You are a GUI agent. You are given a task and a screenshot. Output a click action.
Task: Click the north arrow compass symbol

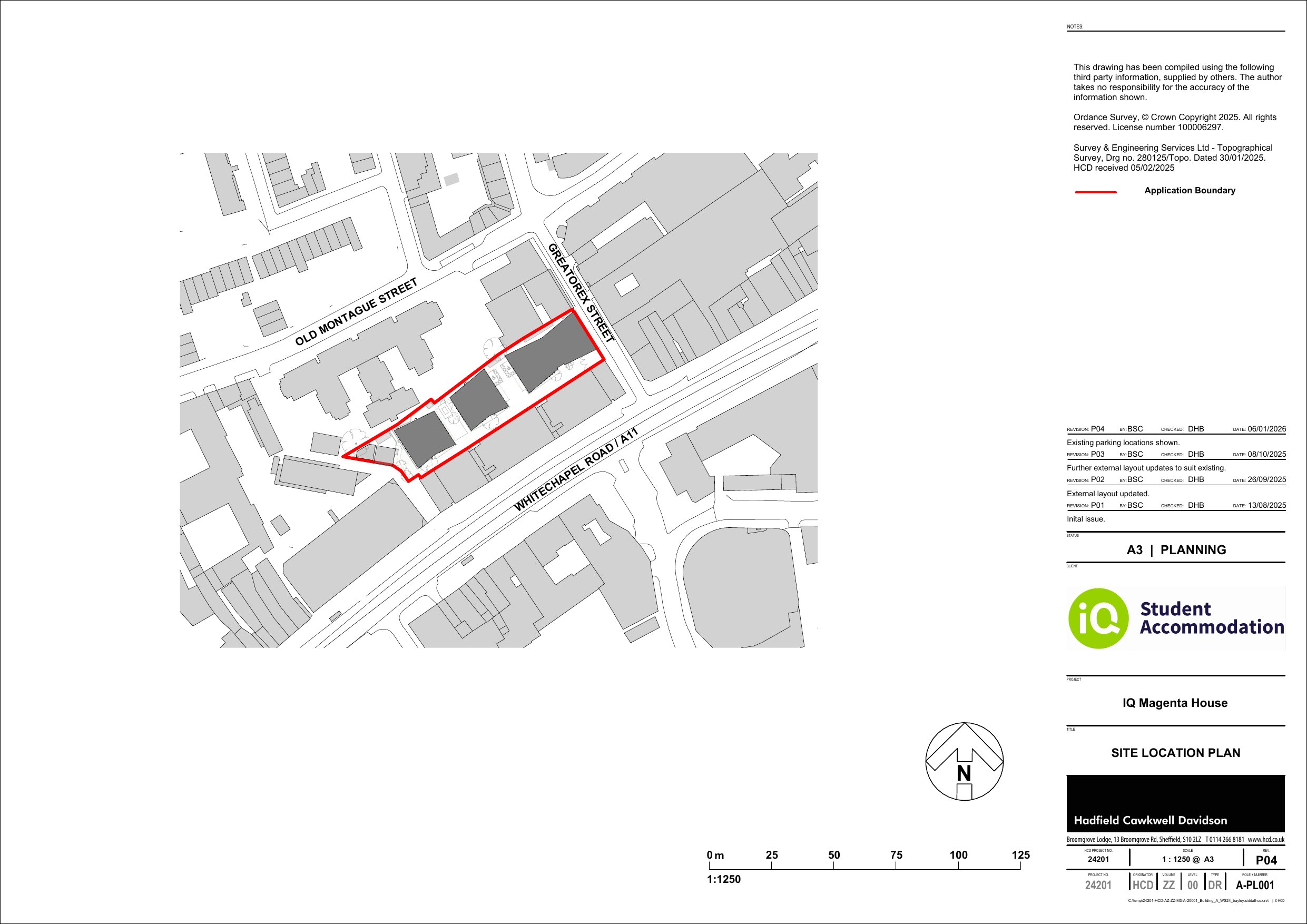tap(964, 762)
